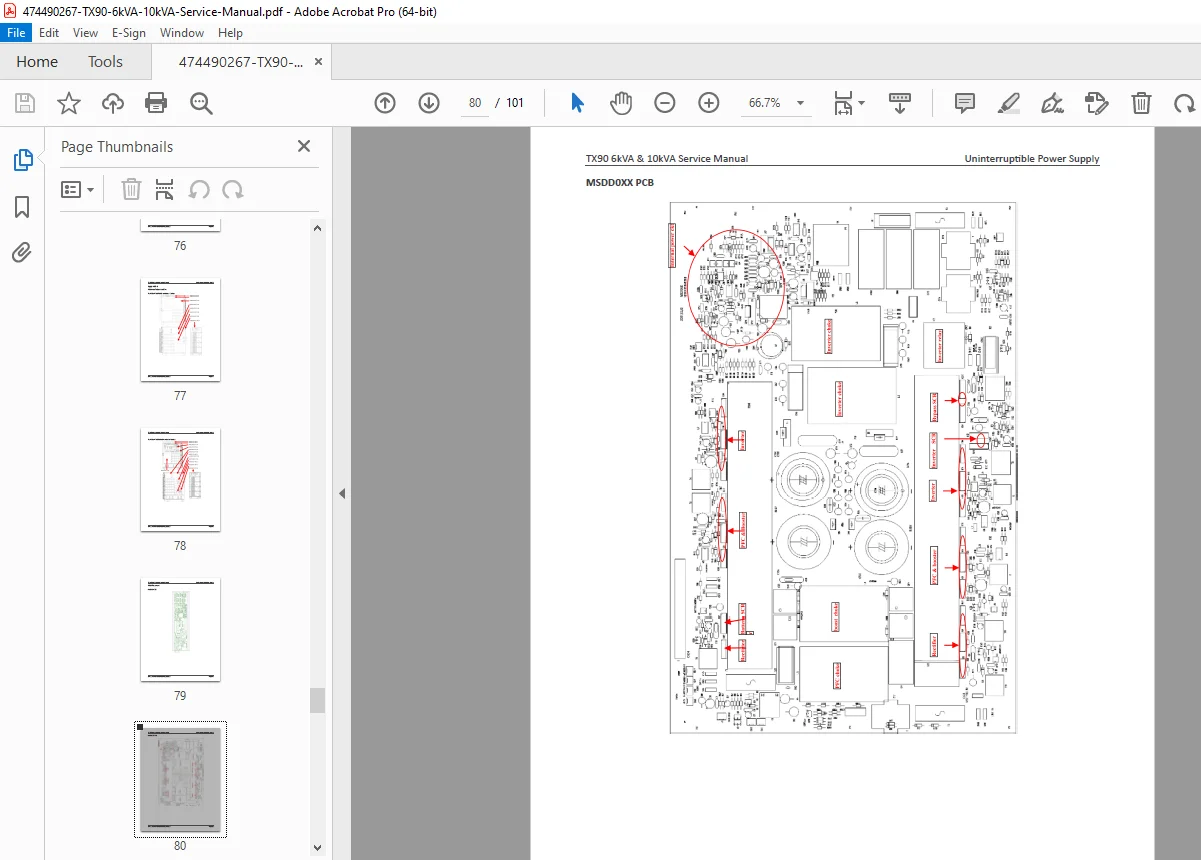Collapse the navigation pane via side arrow

pyautogui.click(x=341, y=493)
